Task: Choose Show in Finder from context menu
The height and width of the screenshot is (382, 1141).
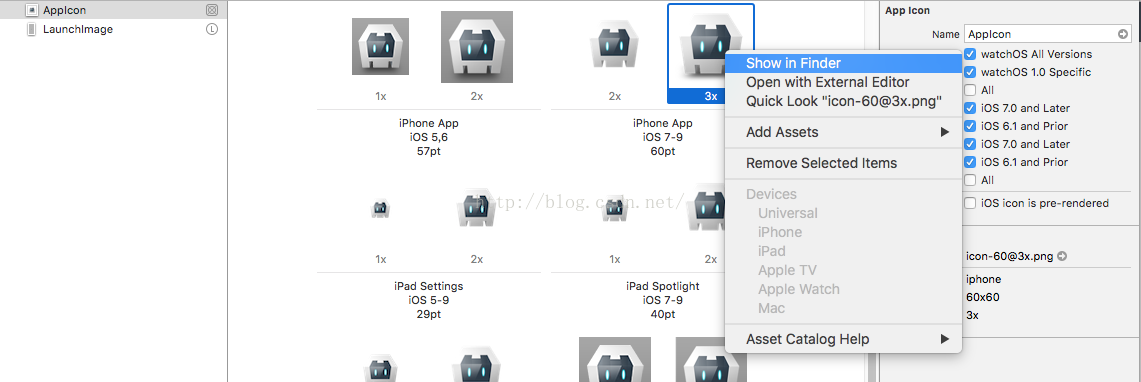Action: (x=843, y=64)
